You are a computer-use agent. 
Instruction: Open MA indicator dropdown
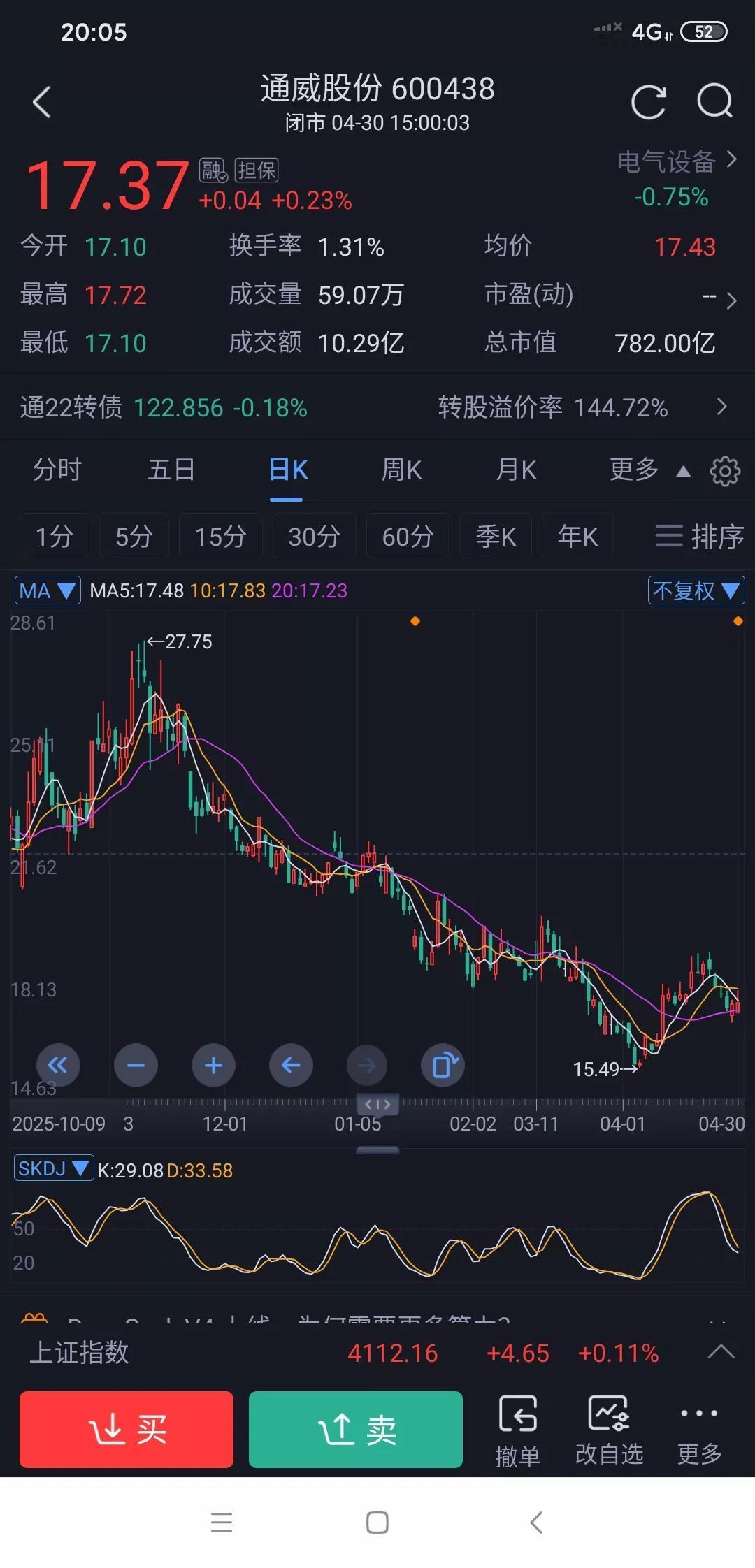[48, 590]
